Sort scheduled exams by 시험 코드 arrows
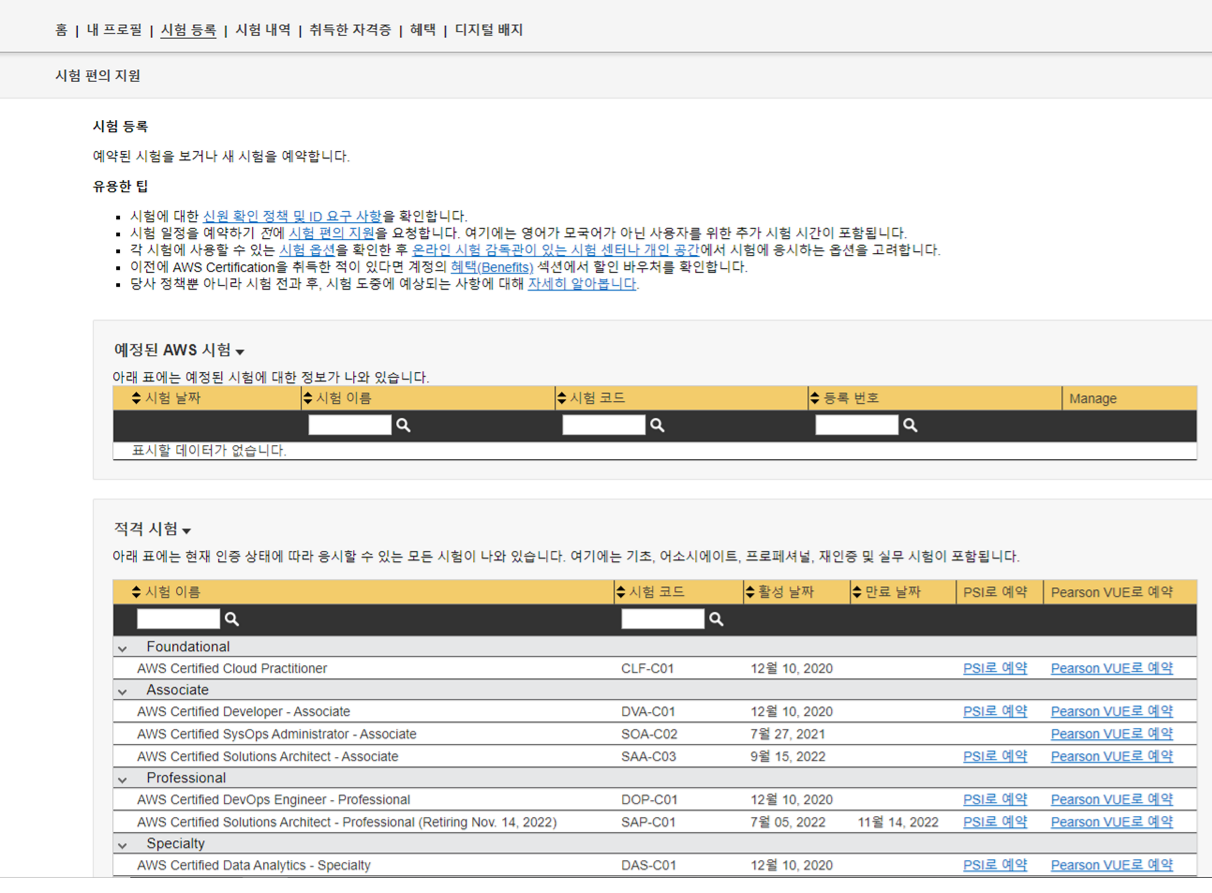Viewport: 1212px width, 893px height. [x=562, y=398]
